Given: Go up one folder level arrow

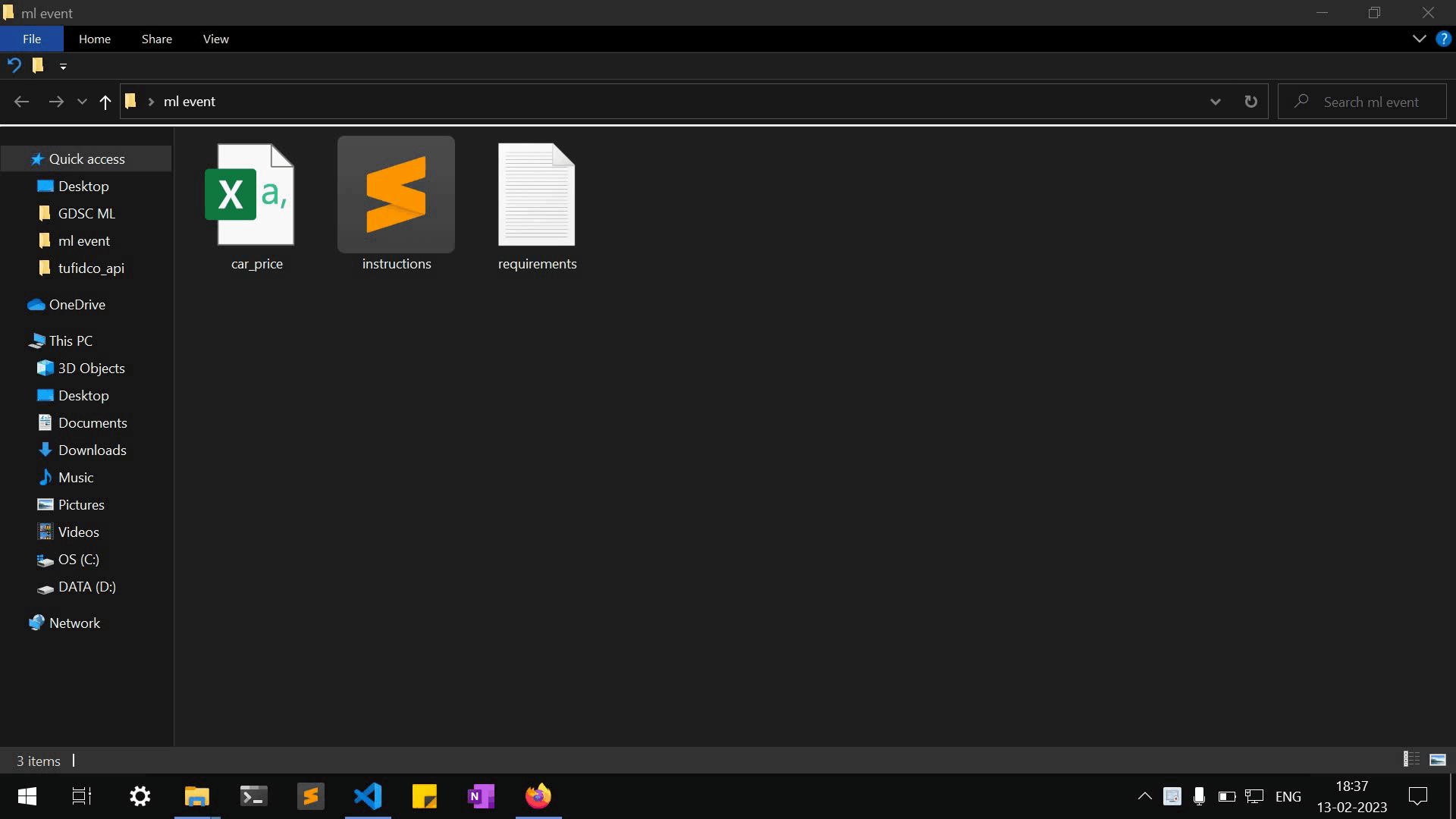Looking at the screenshot, I should 105,102.
